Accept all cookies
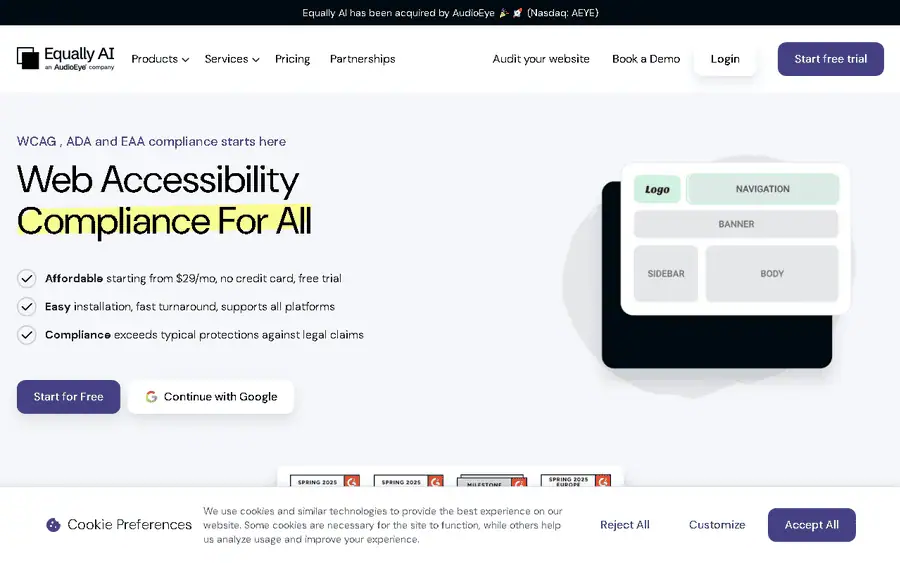This screenshot has width=900, height=563. tap(812, 525)
